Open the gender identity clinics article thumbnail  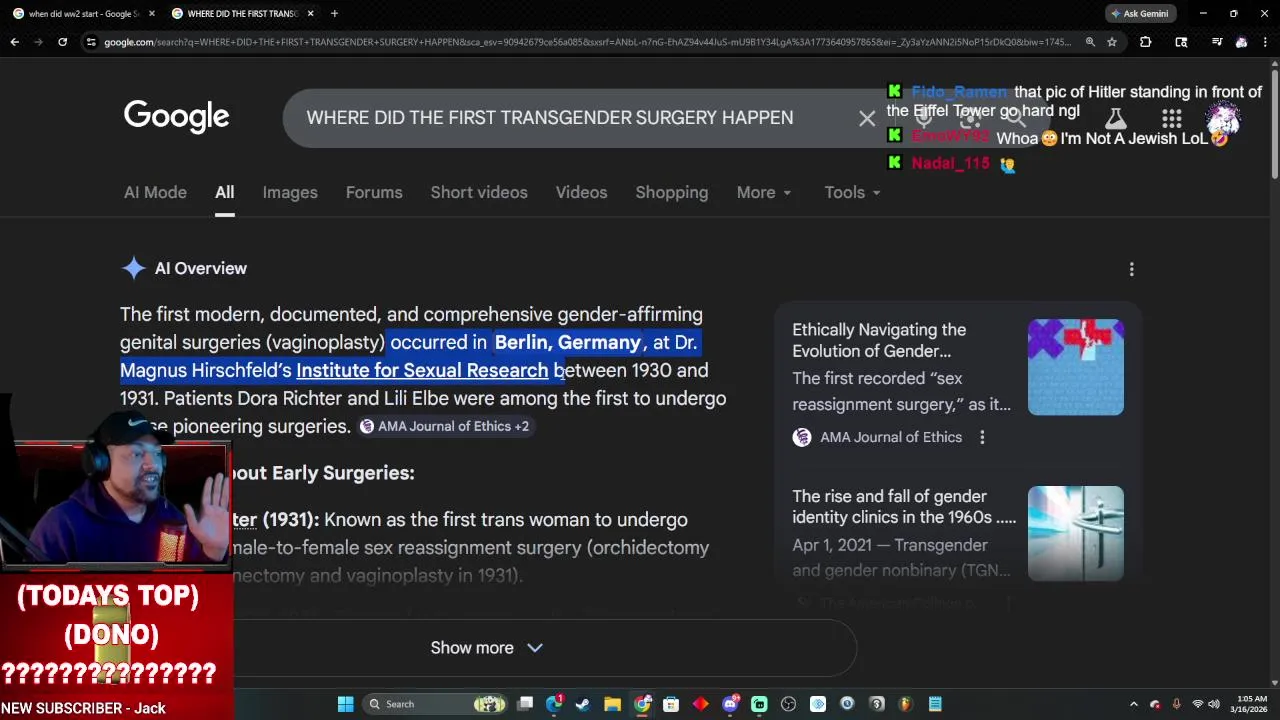(1076, 533)
